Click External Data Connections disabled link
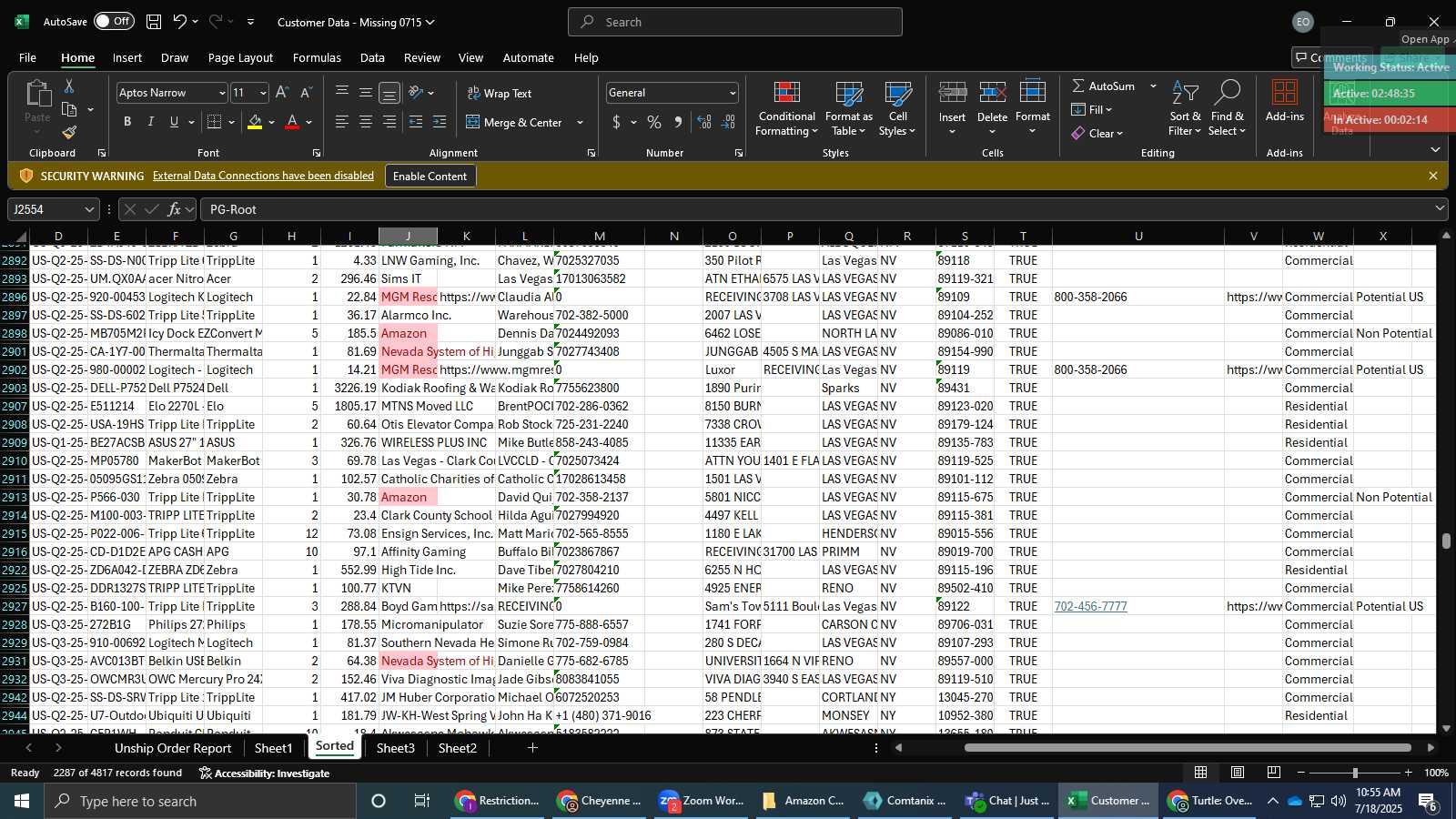Screen dimensions: 1456x819 [x=263, y=176]
